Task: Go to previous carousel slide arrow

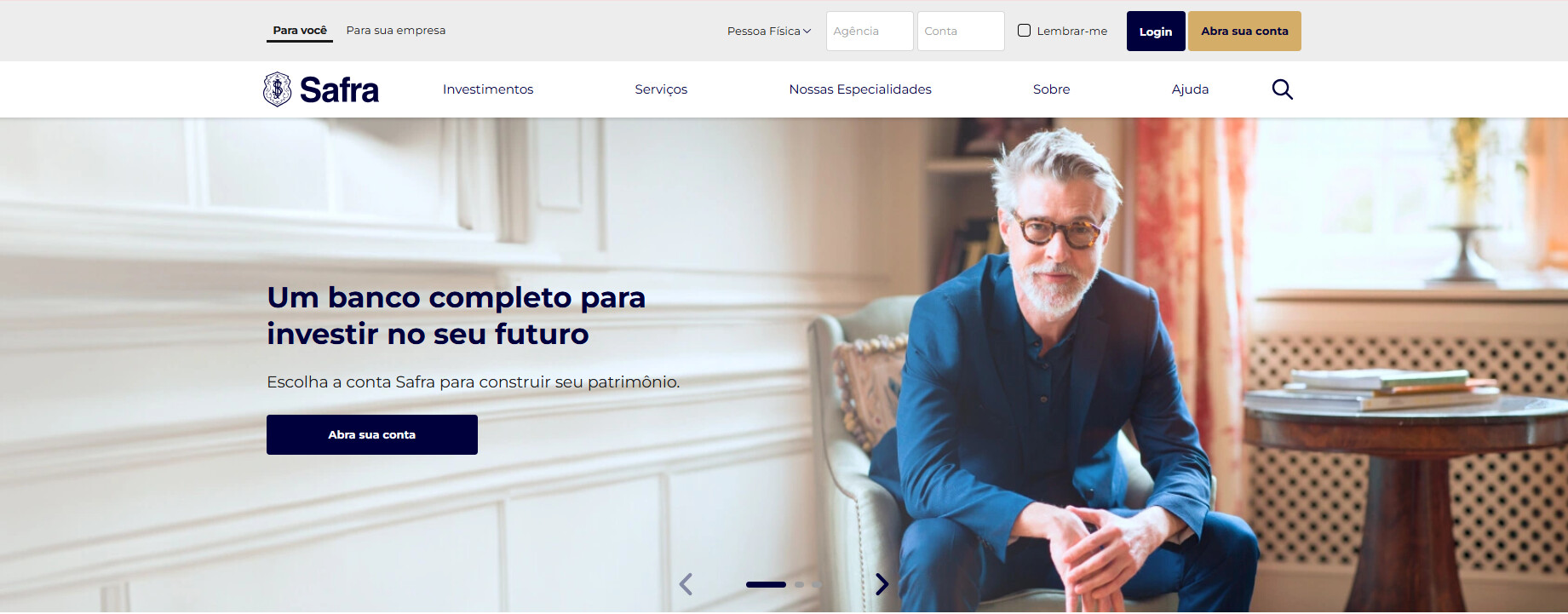Action: point(686,584)
